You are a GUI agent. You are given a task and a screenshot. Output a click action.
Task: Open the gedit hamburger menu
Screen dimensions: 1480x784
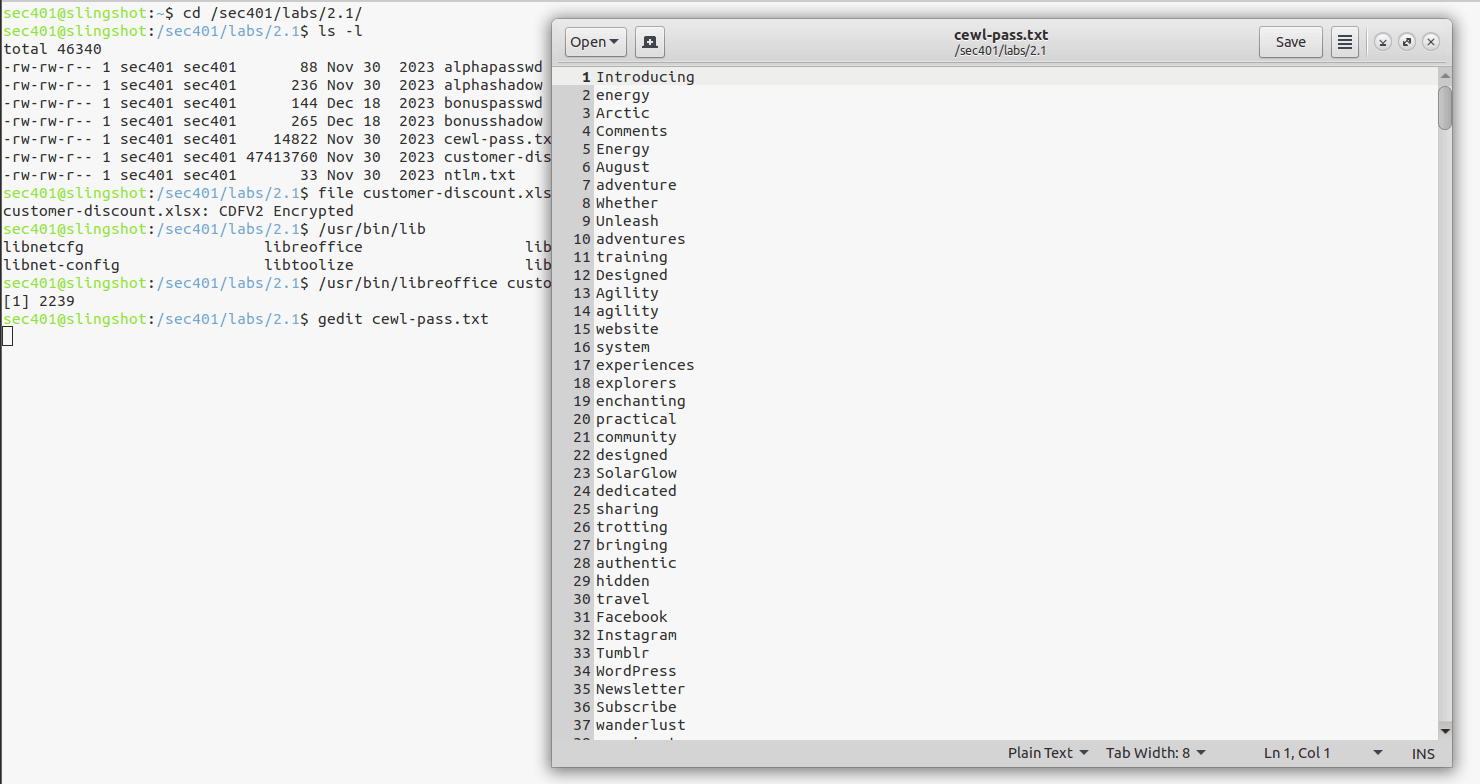click(1344, 41)
